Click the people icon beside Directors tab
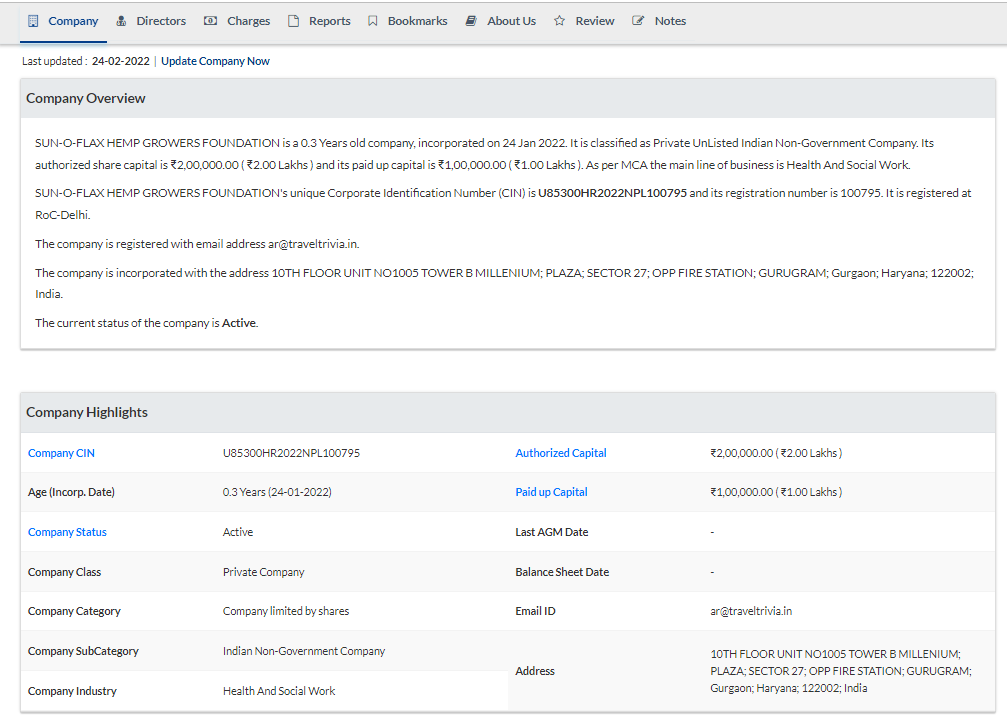The image size is (1007, 722). (x=121, y=21)
